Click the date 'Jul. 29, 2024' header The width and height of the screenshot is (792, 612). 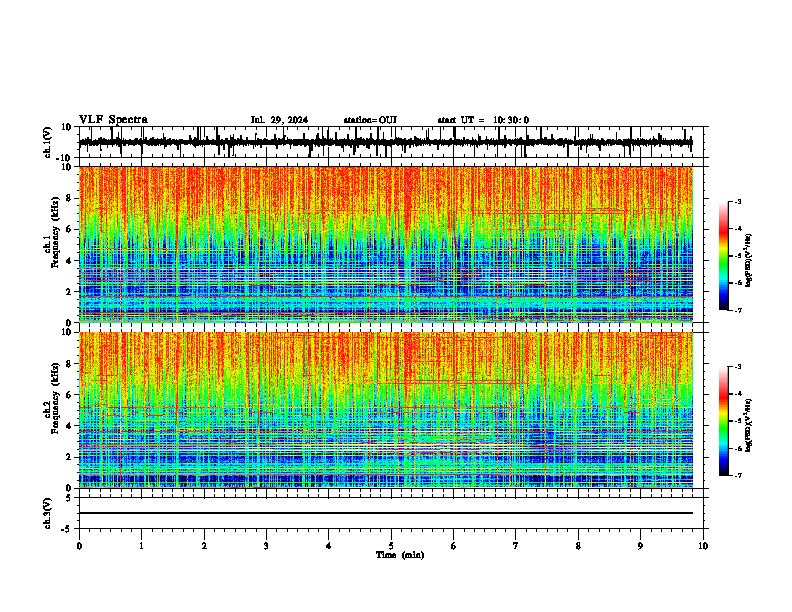[x=279, y=120]
